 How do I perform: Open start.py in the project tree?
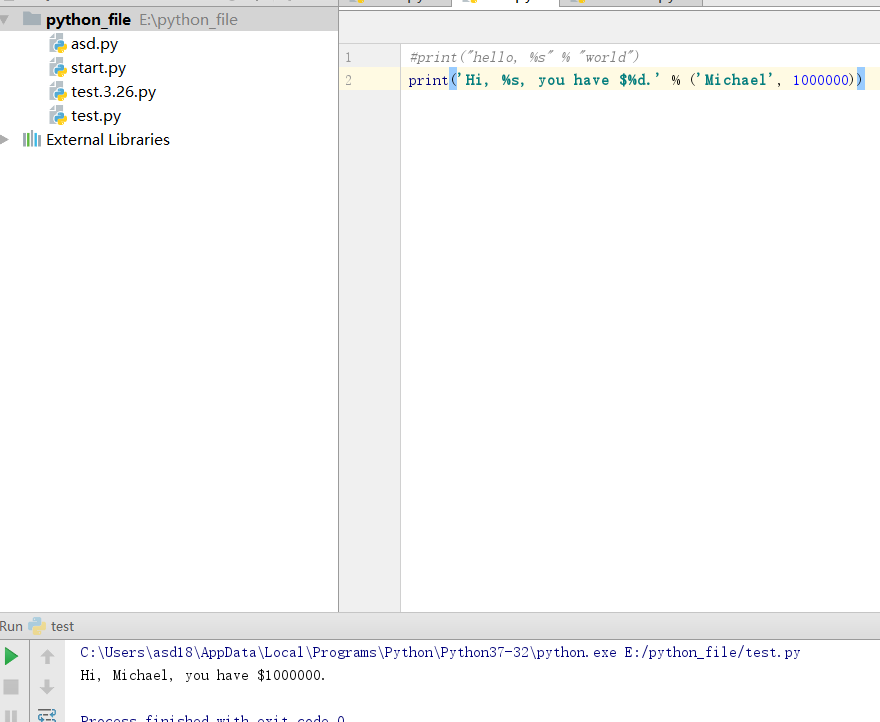tap(98, 68)
